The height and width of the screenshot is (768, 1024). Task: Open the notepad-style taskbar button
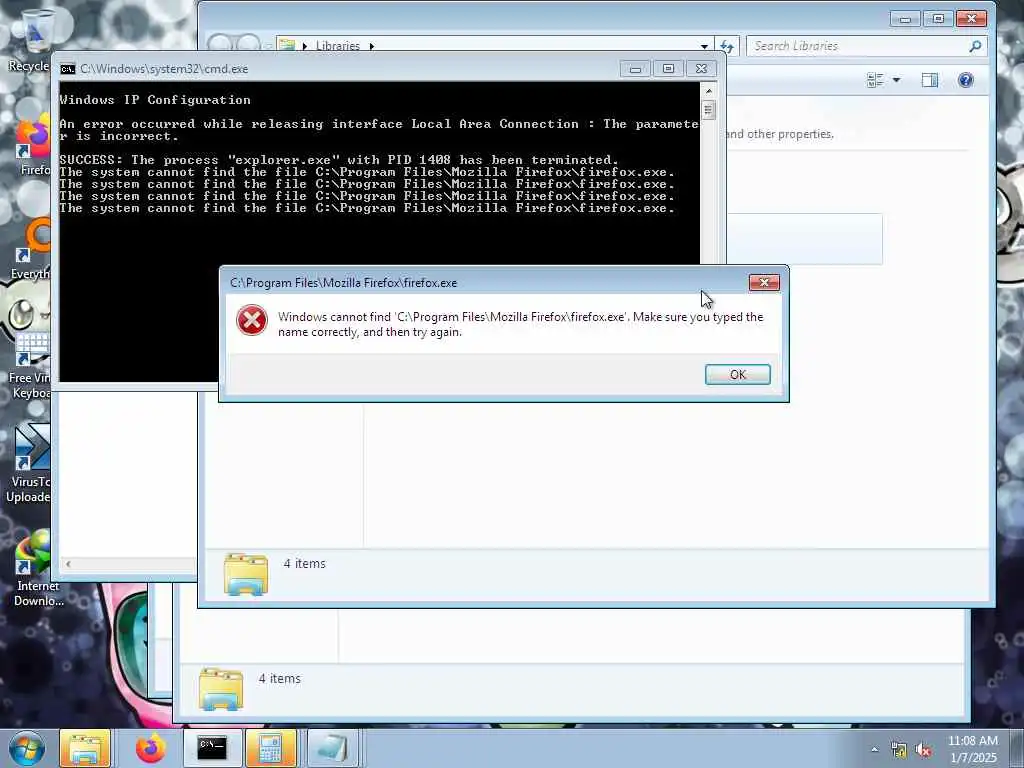coord(331,748)
